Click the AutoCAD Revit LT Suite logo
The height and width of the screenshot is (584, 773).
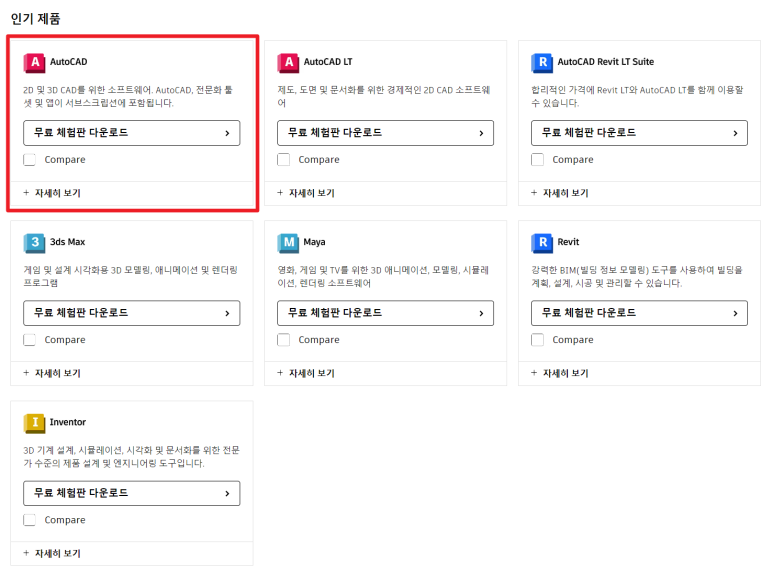tap(542, 63)
